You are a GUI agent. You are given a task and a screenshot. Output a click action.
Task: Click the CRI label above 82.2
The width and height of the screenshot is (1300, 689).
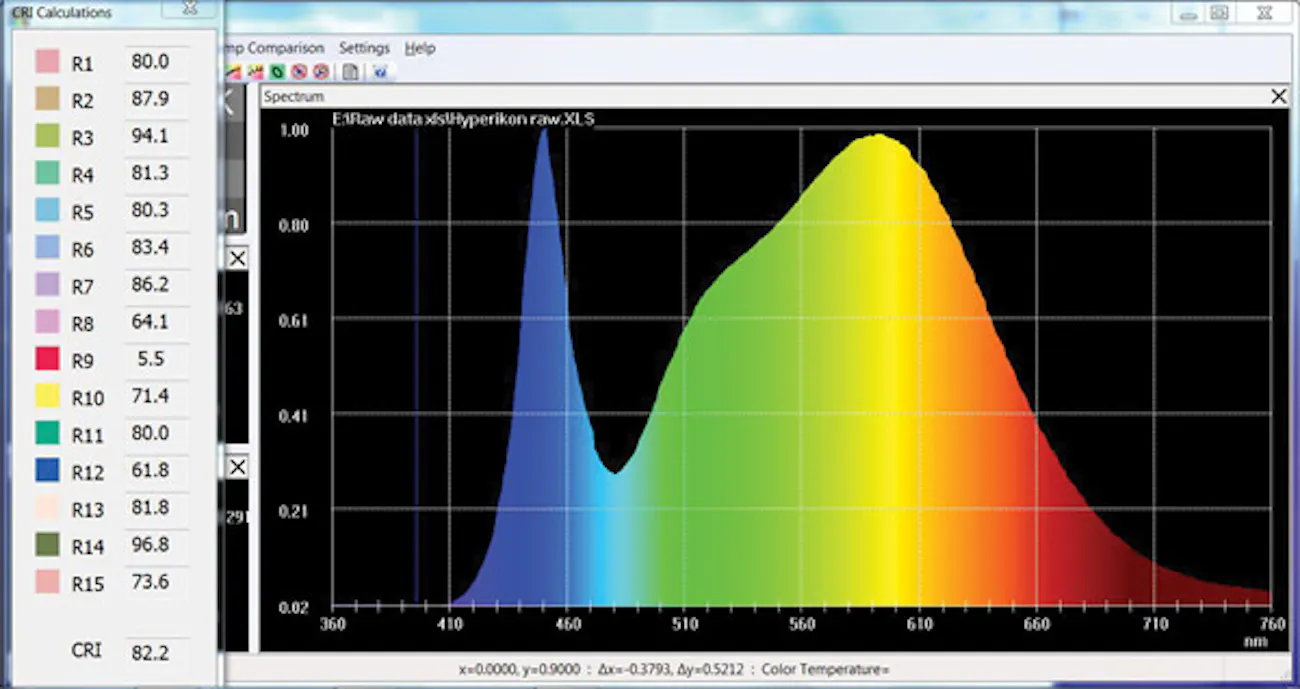(86, 651)
